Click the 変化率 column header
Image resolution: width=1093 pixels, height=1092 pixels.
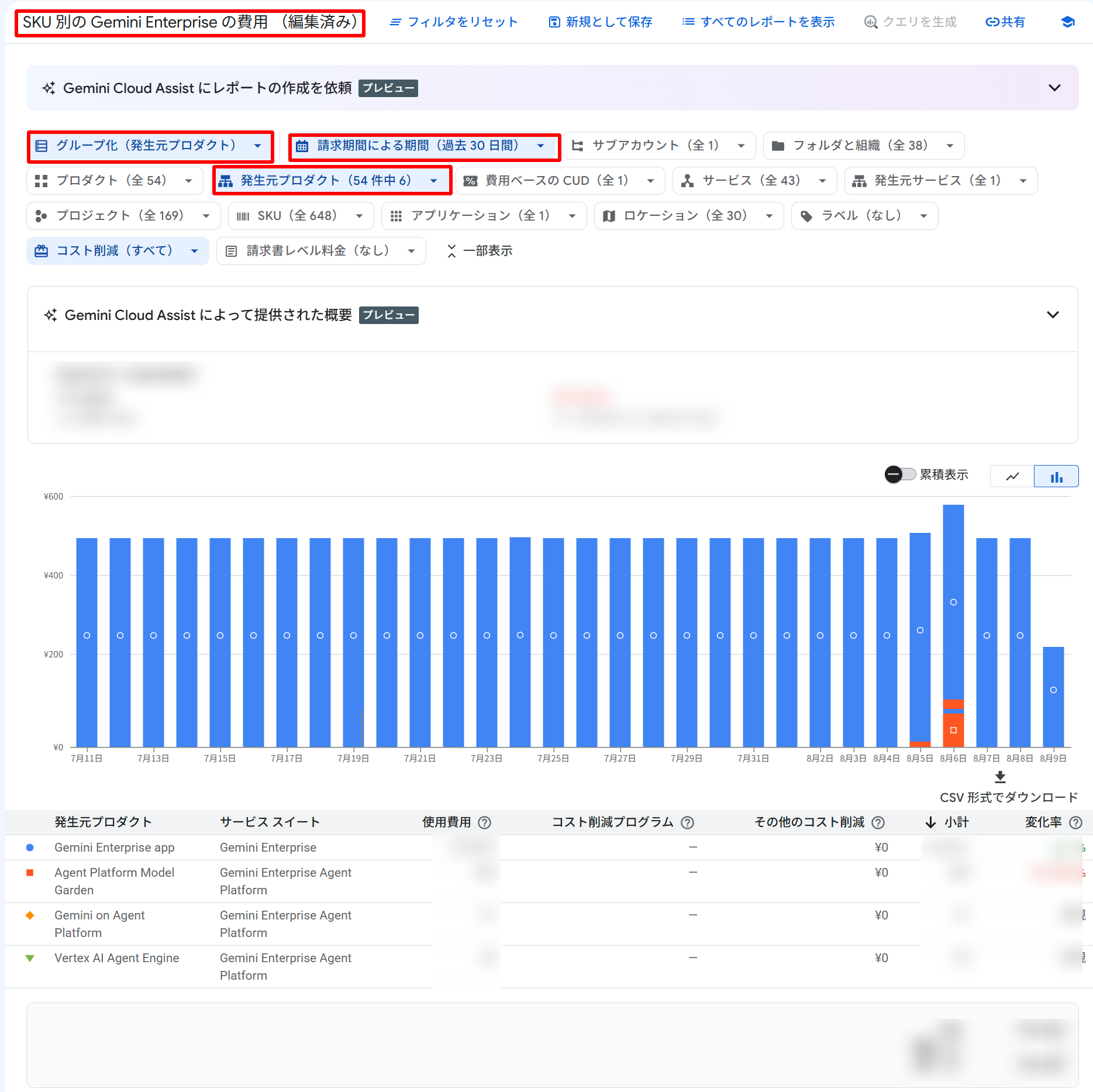click(x=1043, y=822)
